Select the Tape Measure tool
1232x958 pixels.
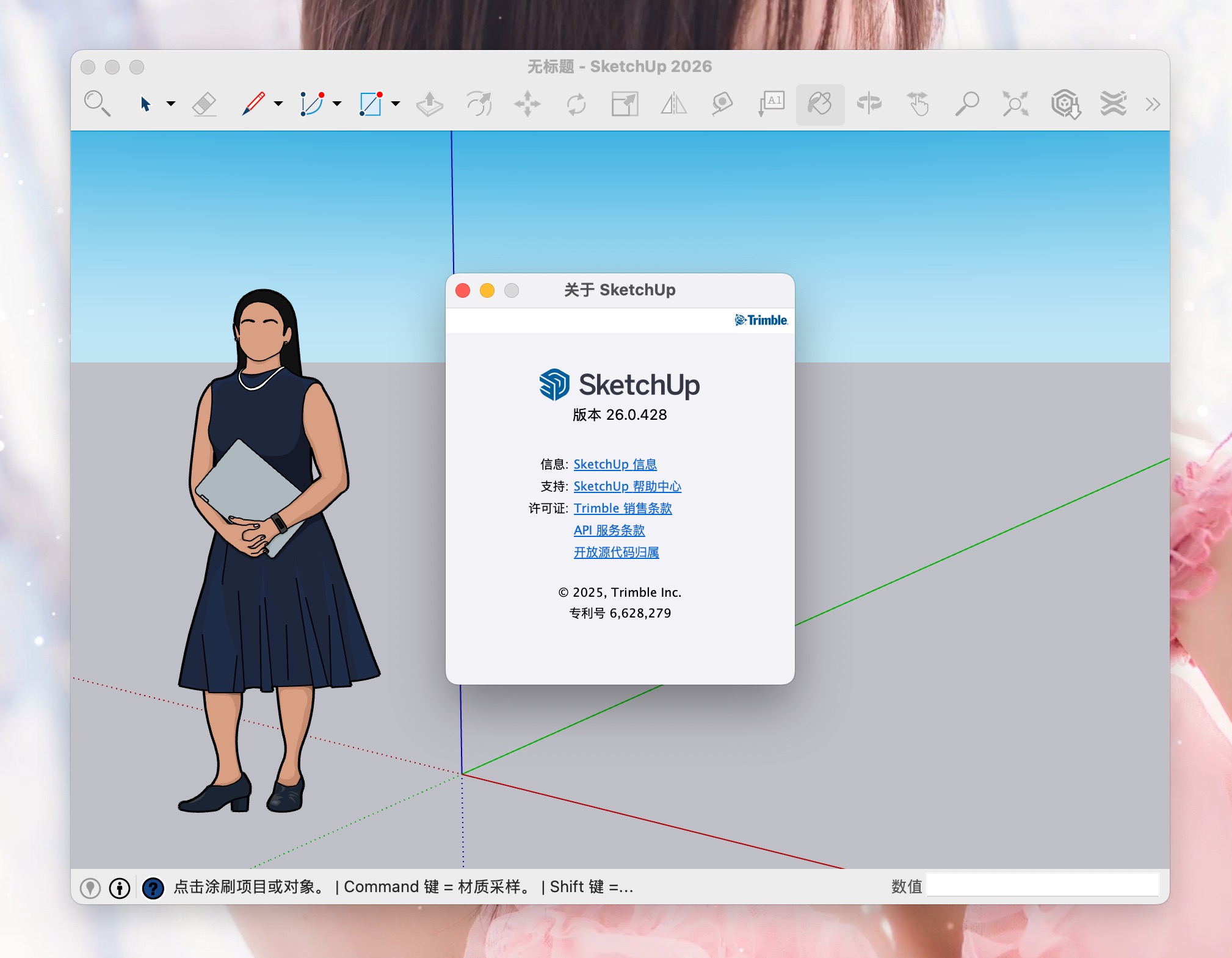pyautogui.click(x=722, y=104)
